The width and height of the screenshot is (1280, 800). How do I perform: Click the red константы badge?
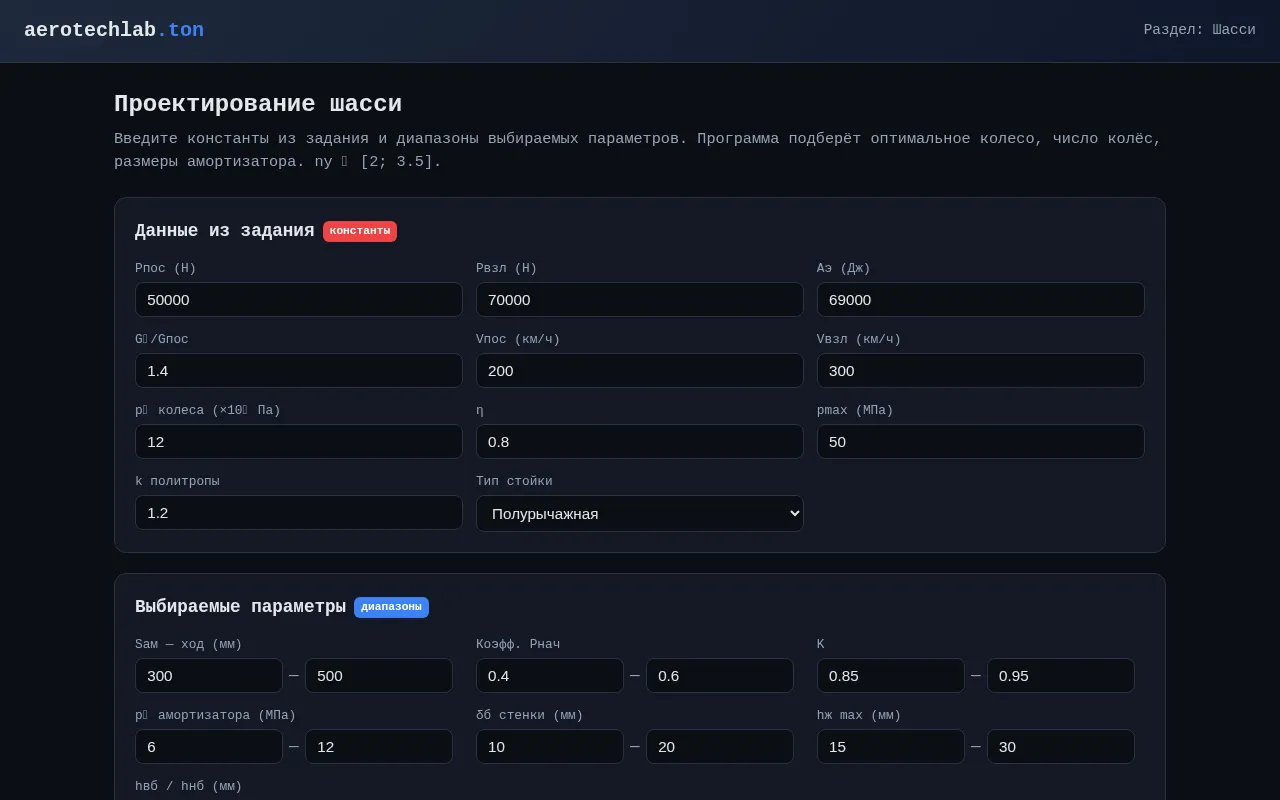(360, 231)
